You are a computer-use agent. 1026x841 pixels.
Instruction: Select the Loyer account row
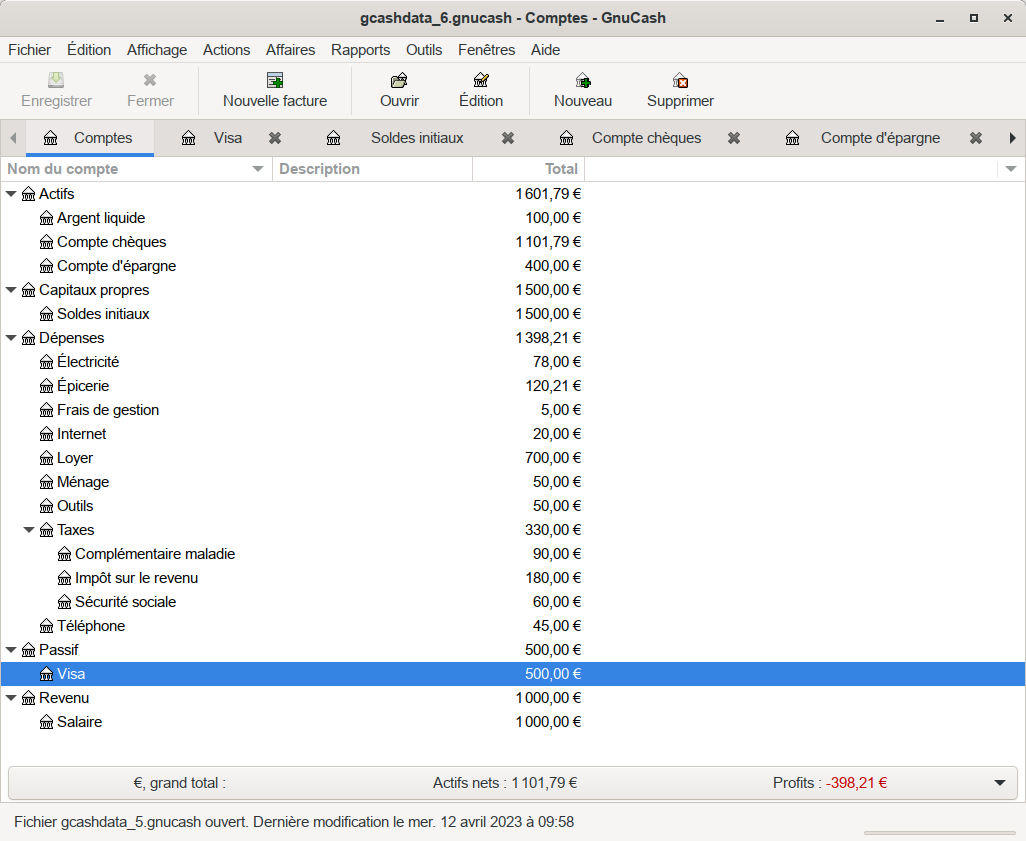coord(75,458)
